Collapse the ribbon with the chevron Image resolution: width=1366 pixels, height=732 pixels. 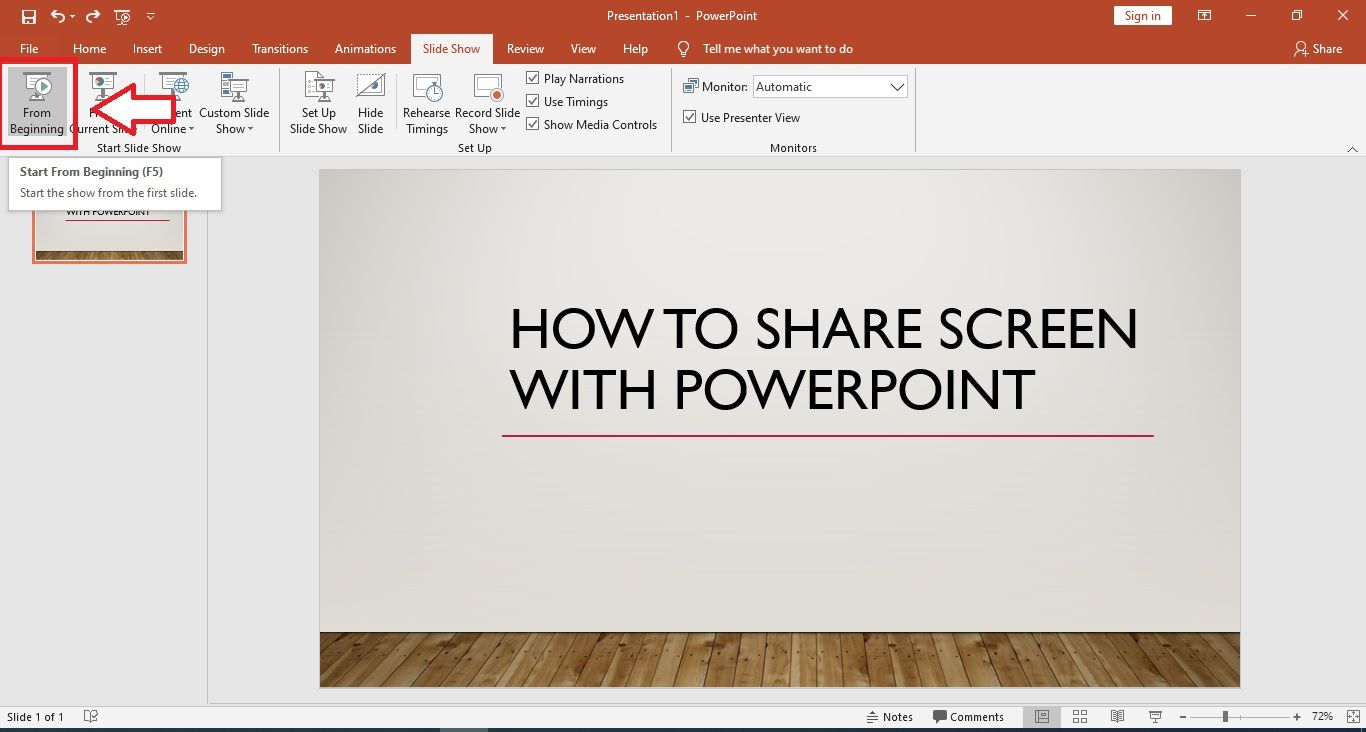click(1352, 149)
